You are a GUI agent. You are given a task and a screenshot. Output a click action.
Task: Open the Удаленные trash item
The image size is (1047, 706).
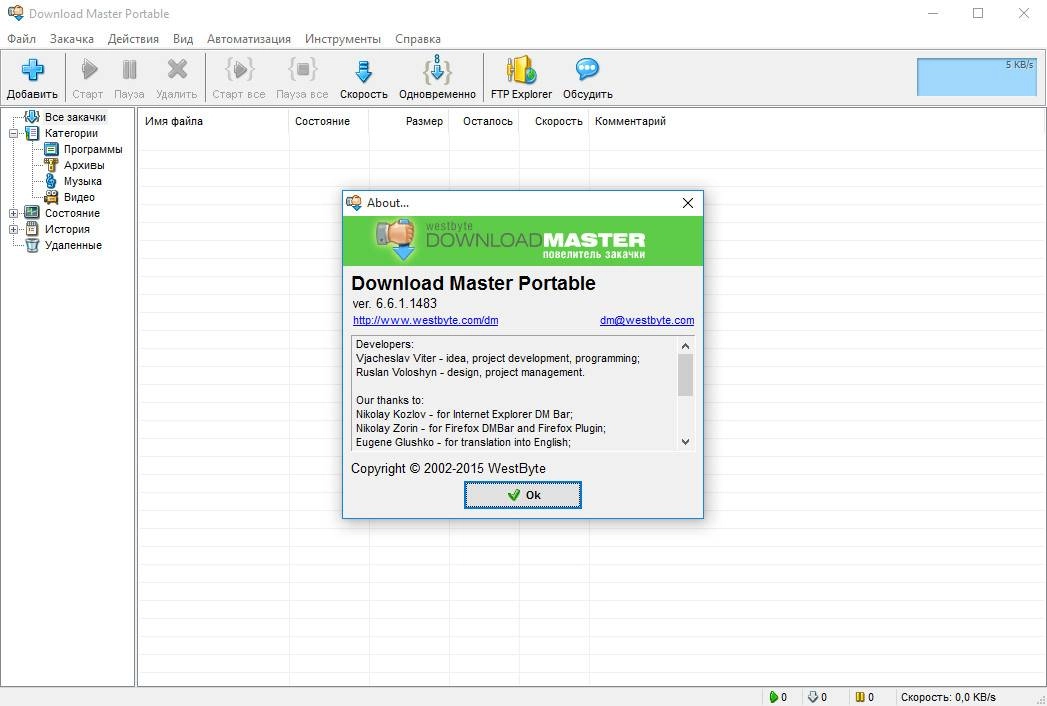pos(73,245)
